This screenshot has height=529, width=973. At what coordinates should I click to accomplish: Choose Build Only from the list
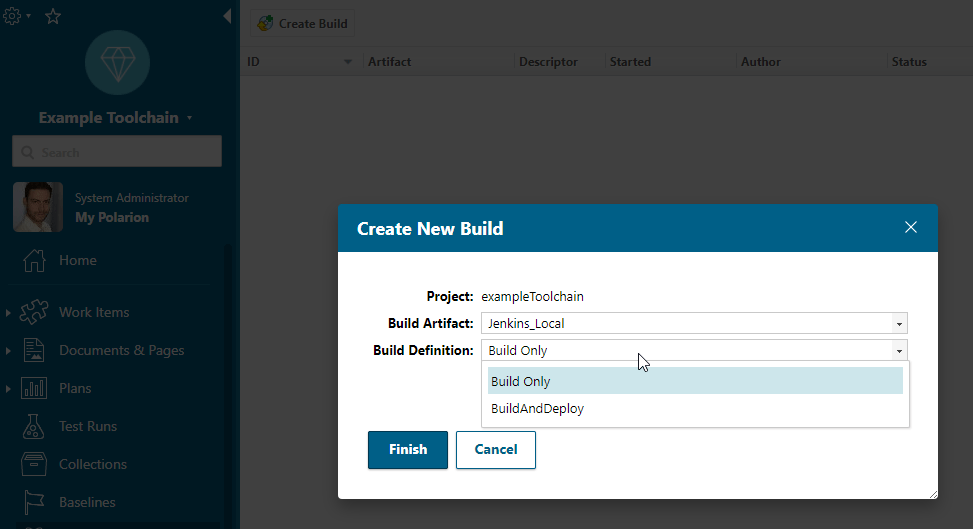pos(520,381)
